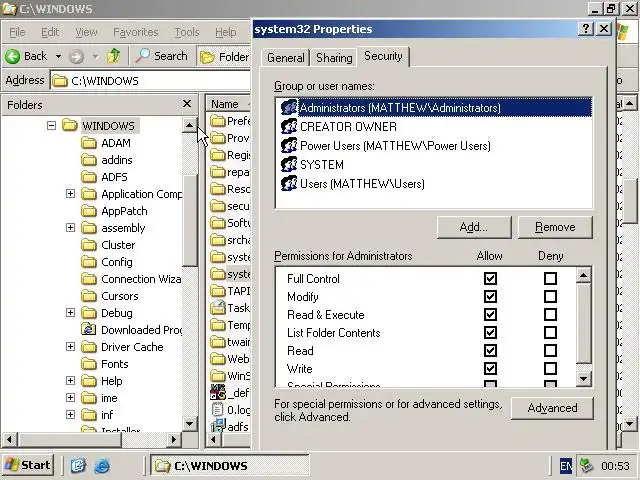Check Deny for Read permission
This screenshot has width=640, height=480.
point(550,351)
